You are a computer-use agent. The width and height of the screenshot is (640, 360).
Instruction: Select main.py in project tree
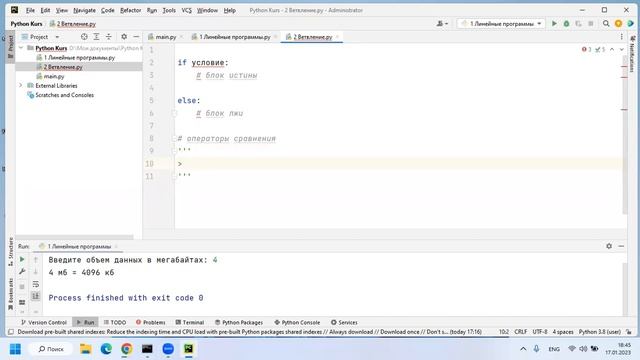pyautogui.click(x=53, y=76)
